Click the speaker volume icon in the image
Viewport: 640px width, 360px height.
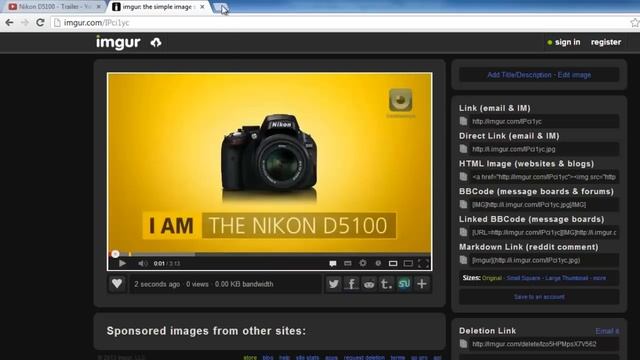coord(142,263)
